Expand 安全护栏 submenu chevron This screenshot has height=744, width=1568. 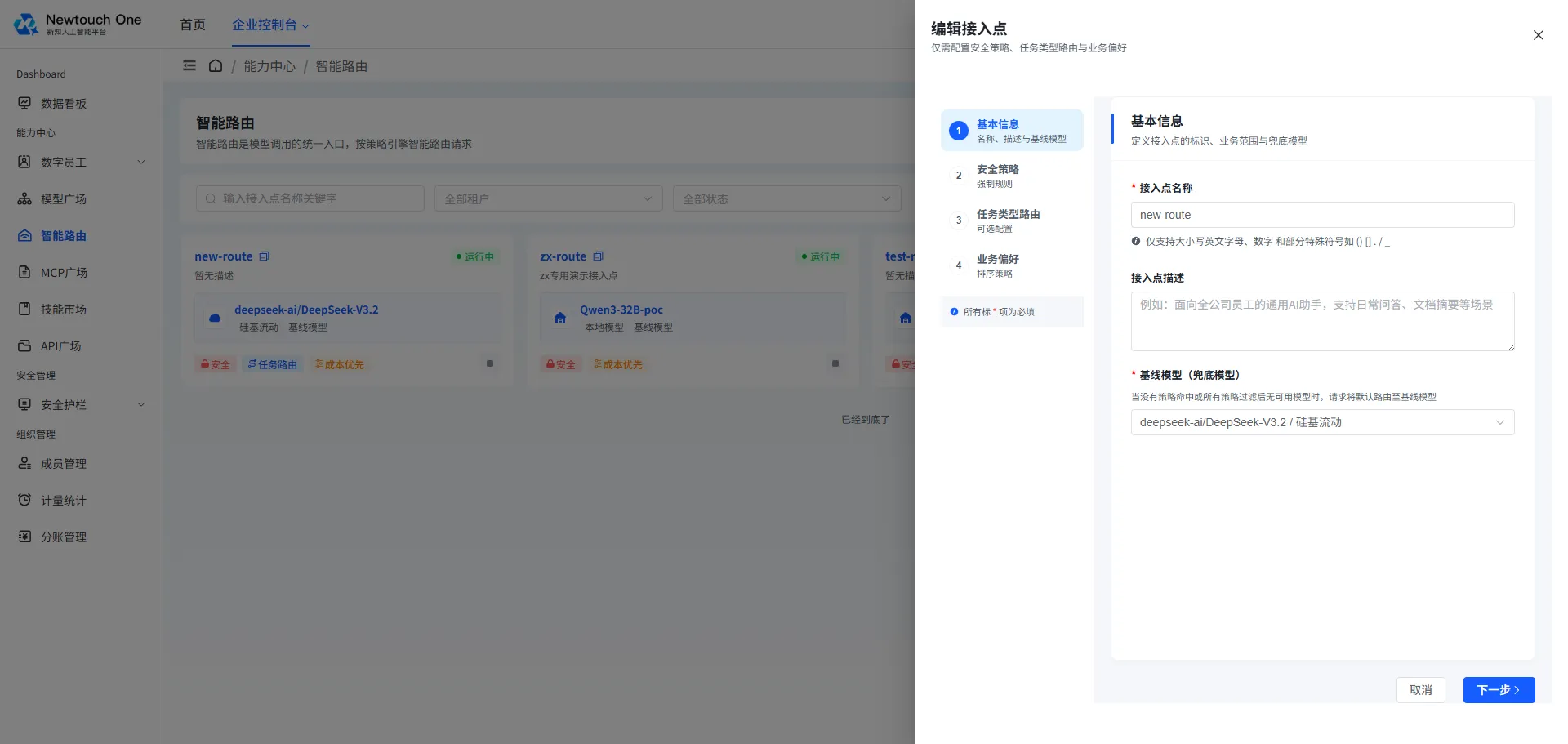pos(141,404)
